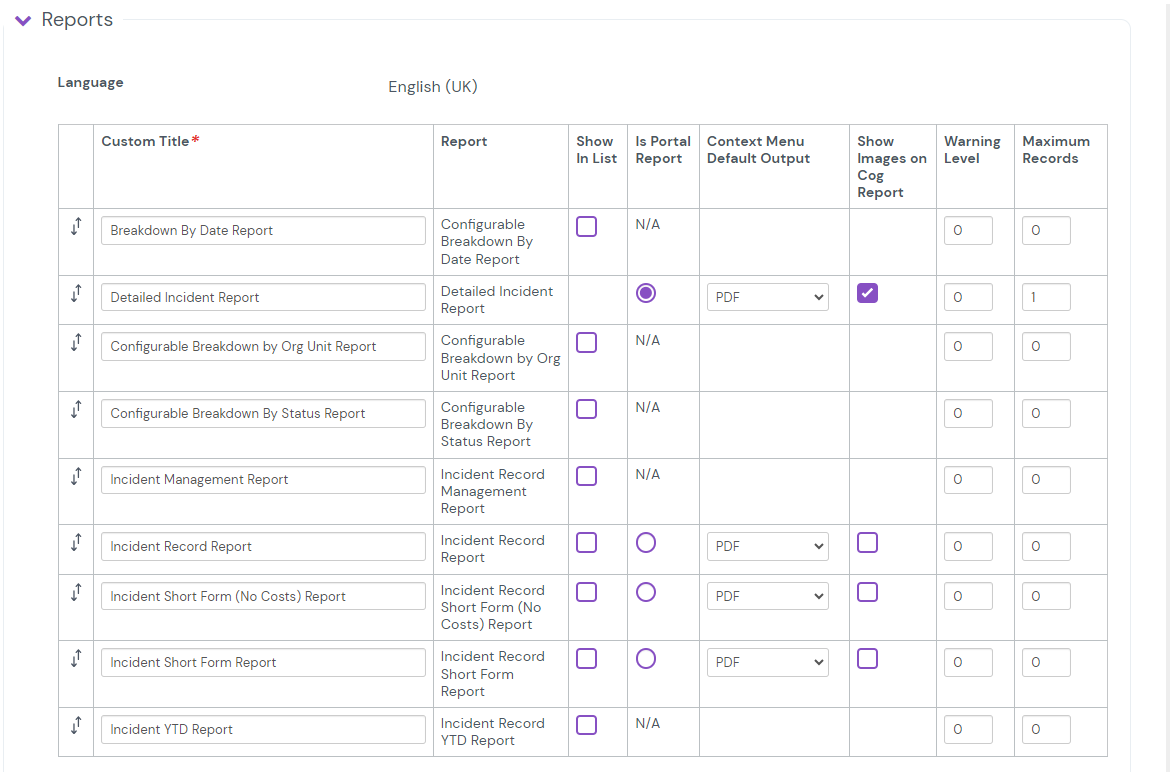Click reorder arrows for Incident Record Report

(x=76, y=542)
